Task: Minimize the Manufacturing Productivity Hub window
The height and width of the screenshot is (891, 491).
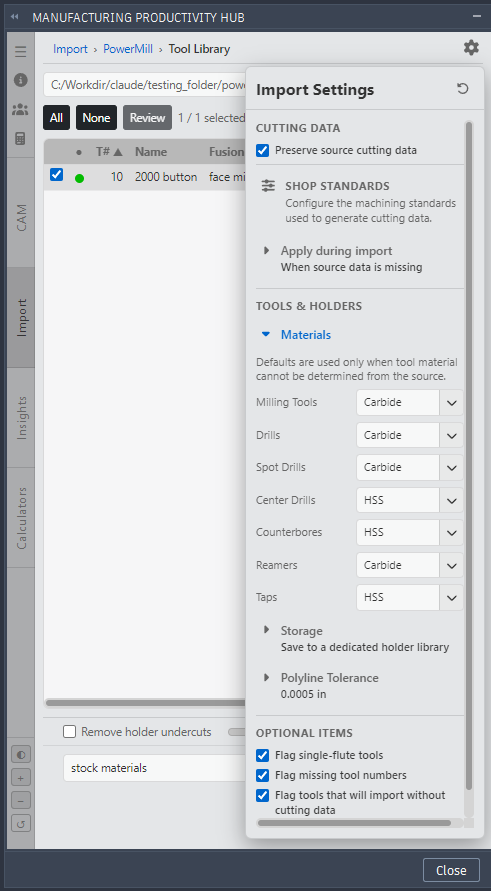Action: point(477,16)
